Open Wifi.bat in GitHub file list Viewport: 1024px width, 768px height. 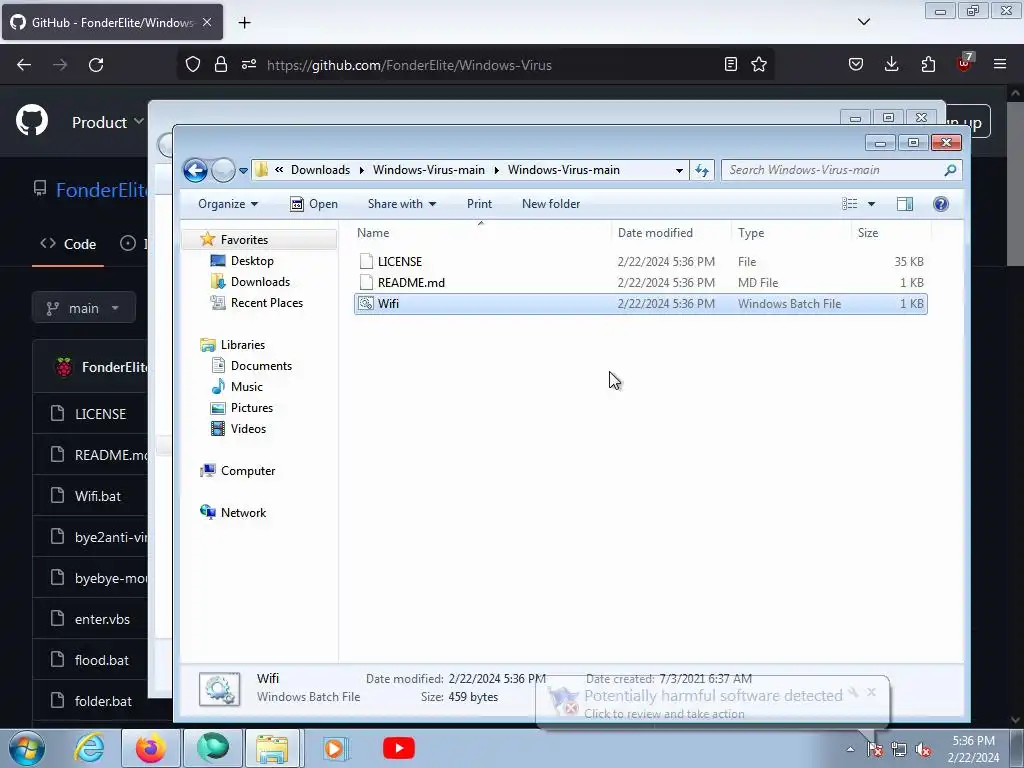[97, 496]
